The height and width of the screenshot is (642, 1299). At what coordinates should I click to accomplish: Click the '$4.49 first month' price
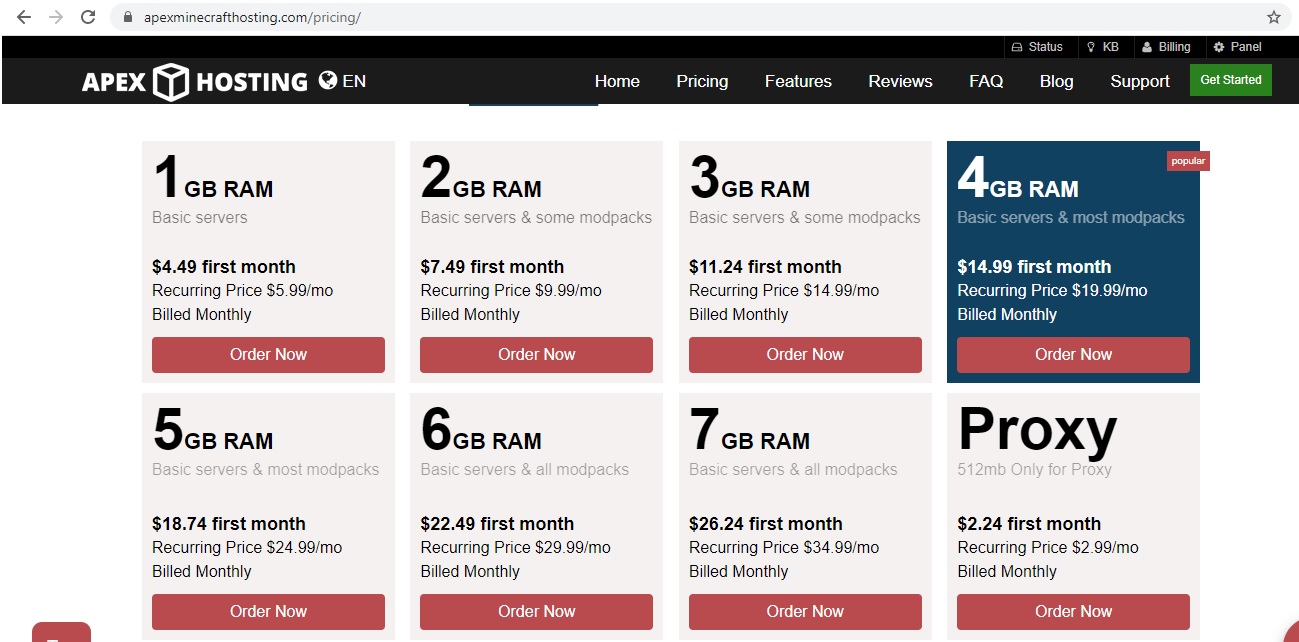click(224, 267)
